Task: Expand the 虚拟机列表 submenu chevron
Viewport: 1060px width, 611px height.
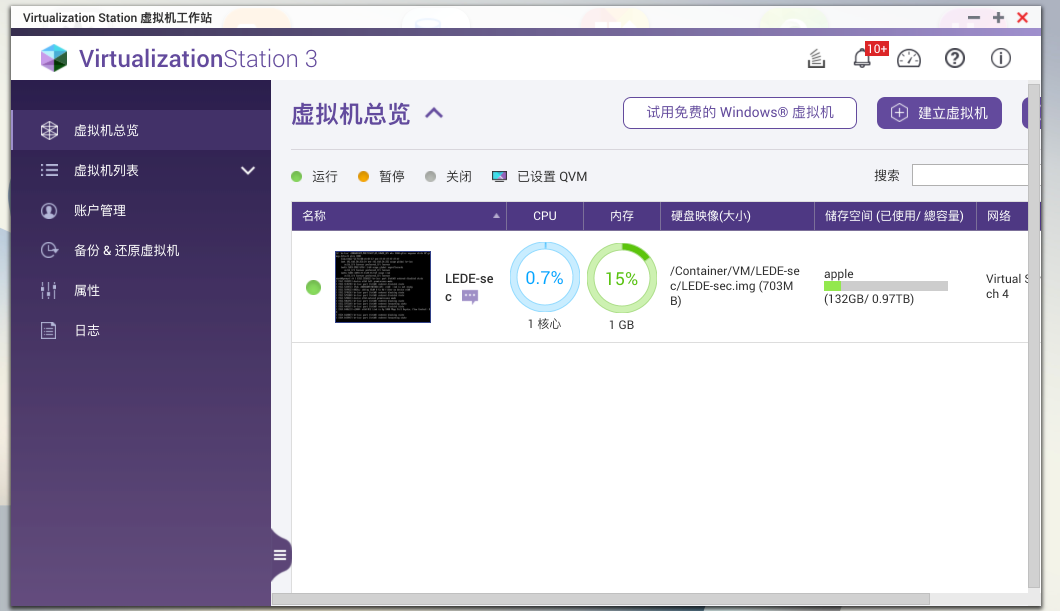Action: (x=248, y=170)
